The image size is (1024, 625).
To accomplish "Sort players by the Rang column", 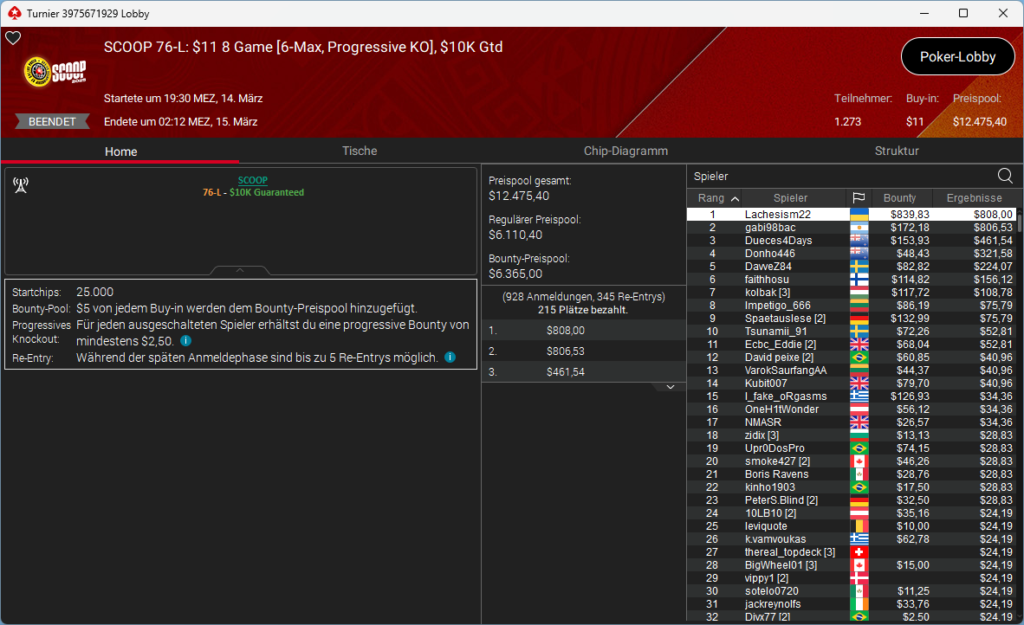I will coord(718,198).
